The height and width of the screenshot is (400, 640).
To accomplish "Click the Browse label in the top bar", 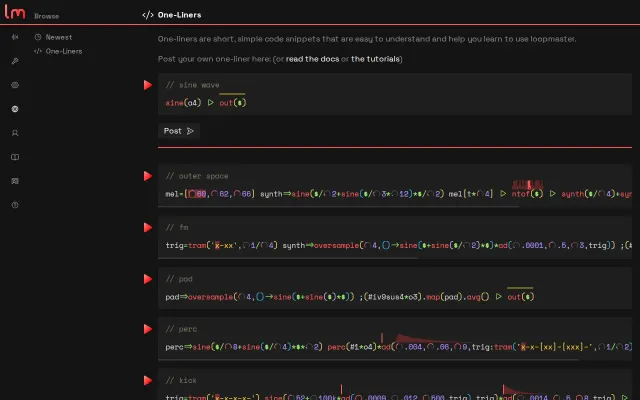I will tap(47, 16).
